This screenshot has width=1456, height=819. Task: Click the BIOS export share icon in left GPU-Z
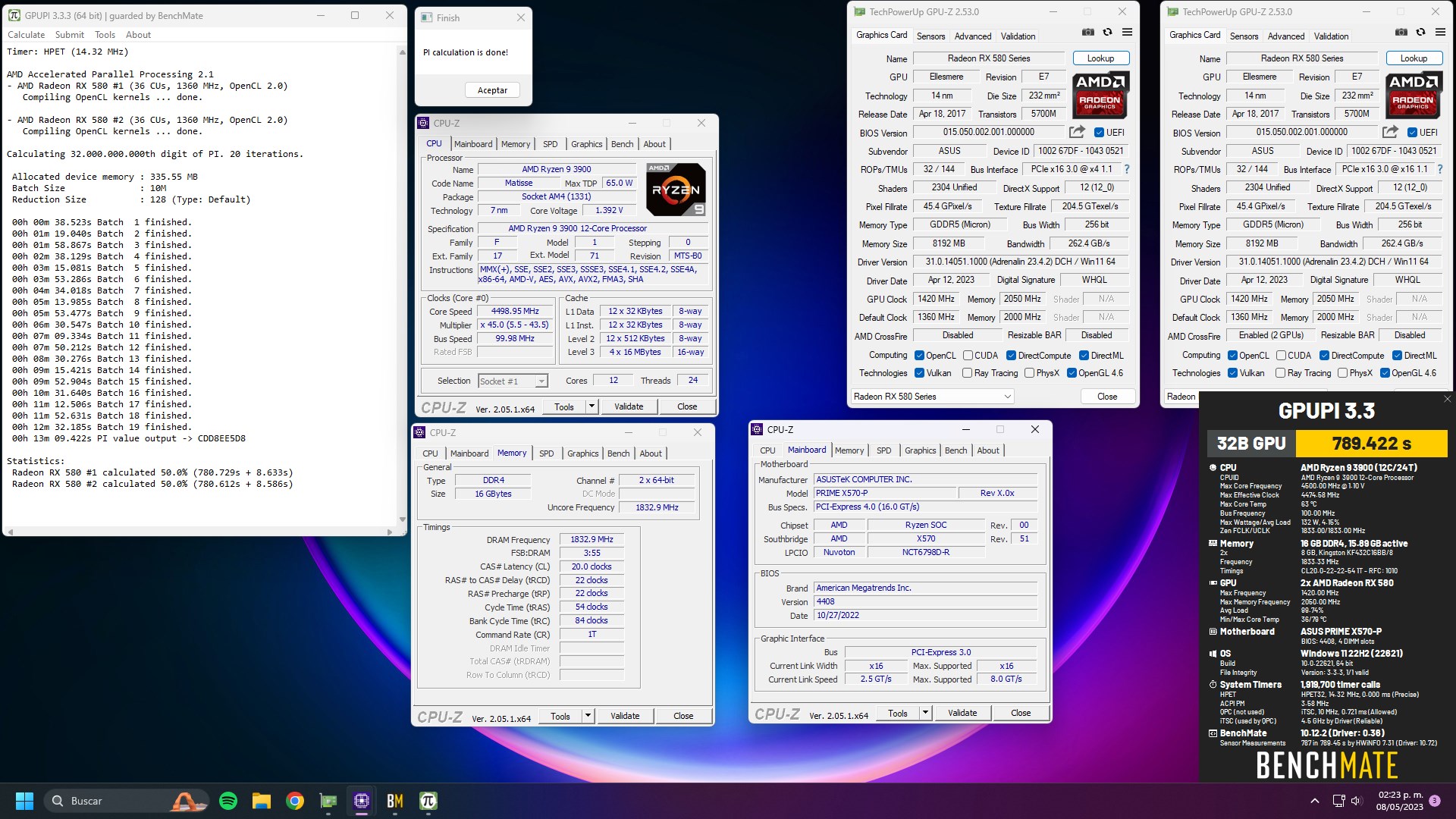tap(1077, 132)
